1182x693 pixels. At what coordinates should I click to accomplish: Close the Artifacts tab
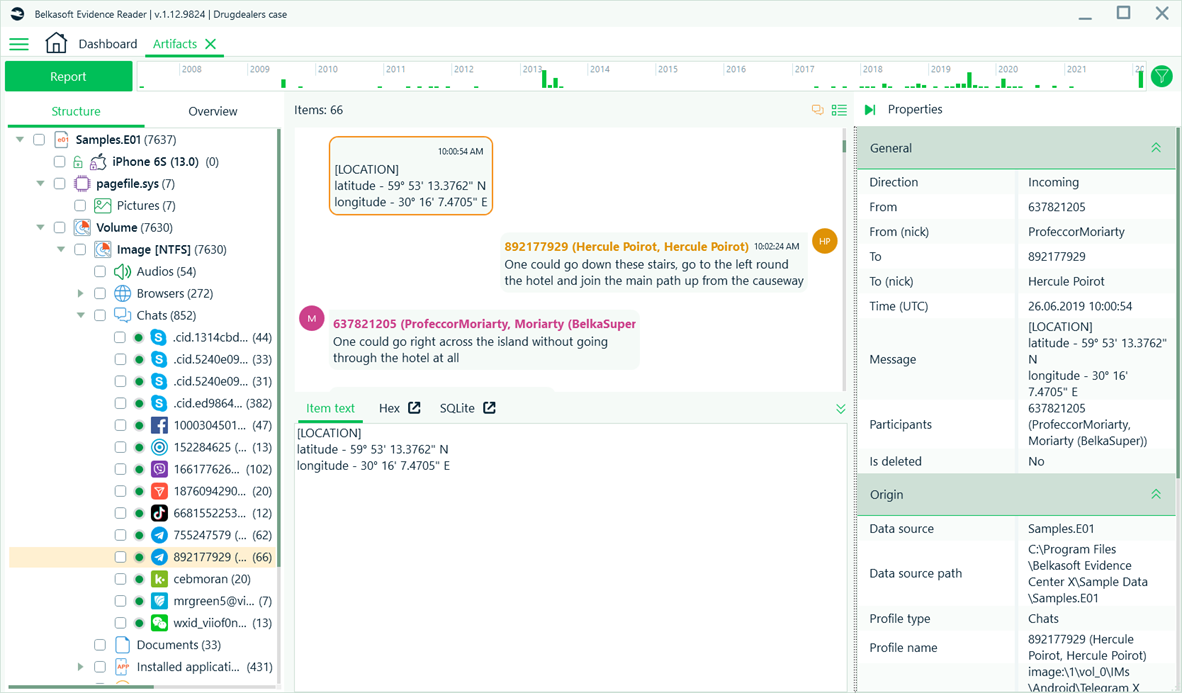211,44
